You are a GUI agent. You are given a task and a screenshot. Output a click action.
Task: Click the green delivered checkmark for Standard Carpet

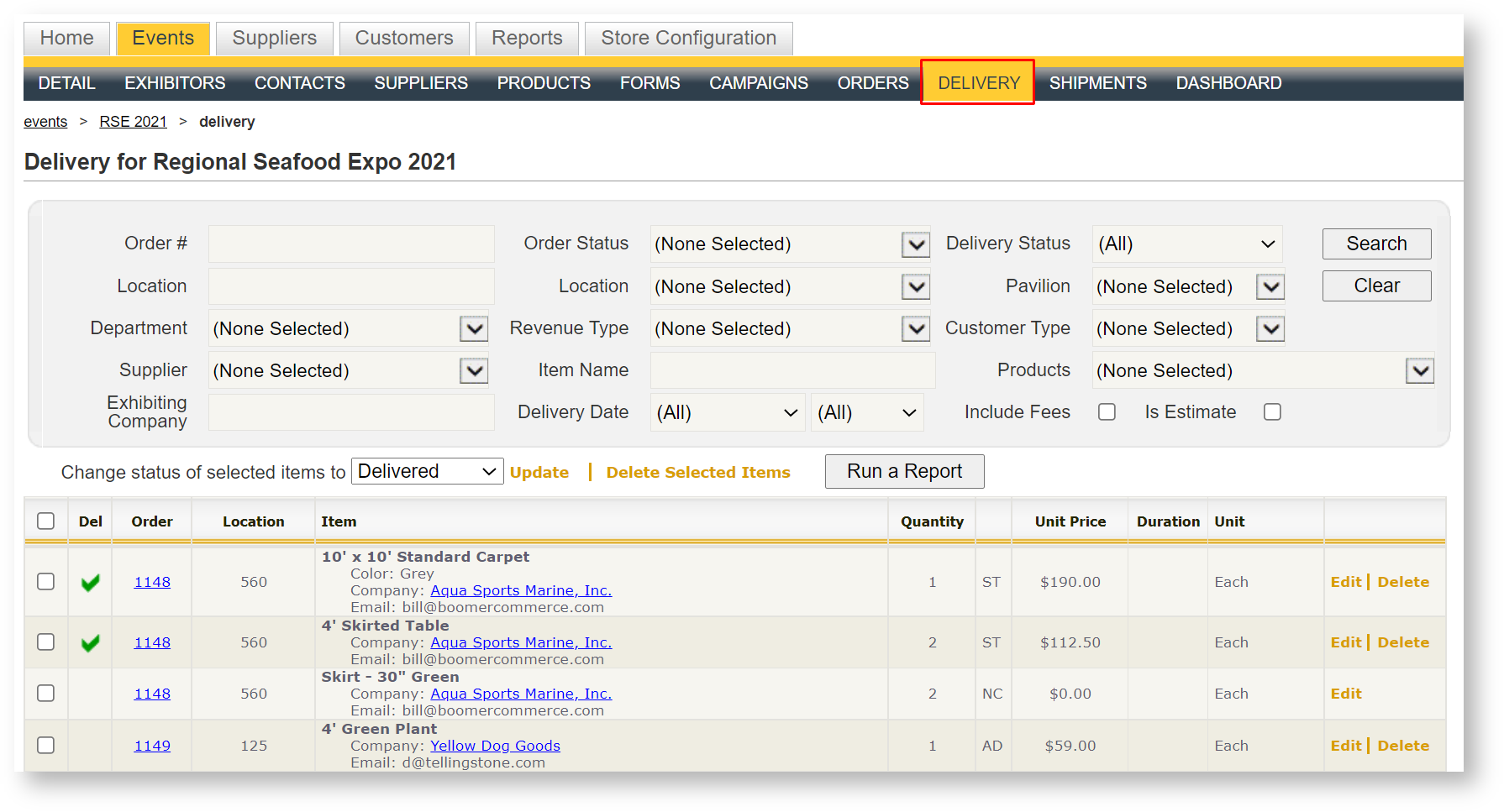coord(90,582)
